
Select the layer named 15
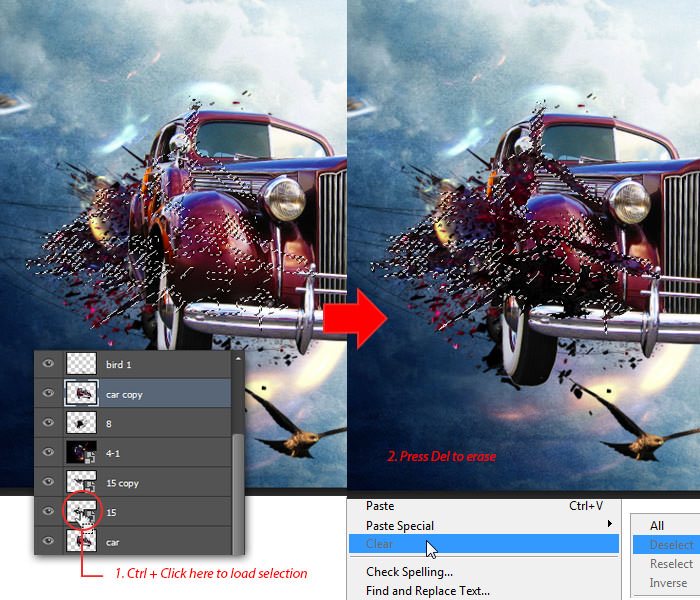[111, 512]
